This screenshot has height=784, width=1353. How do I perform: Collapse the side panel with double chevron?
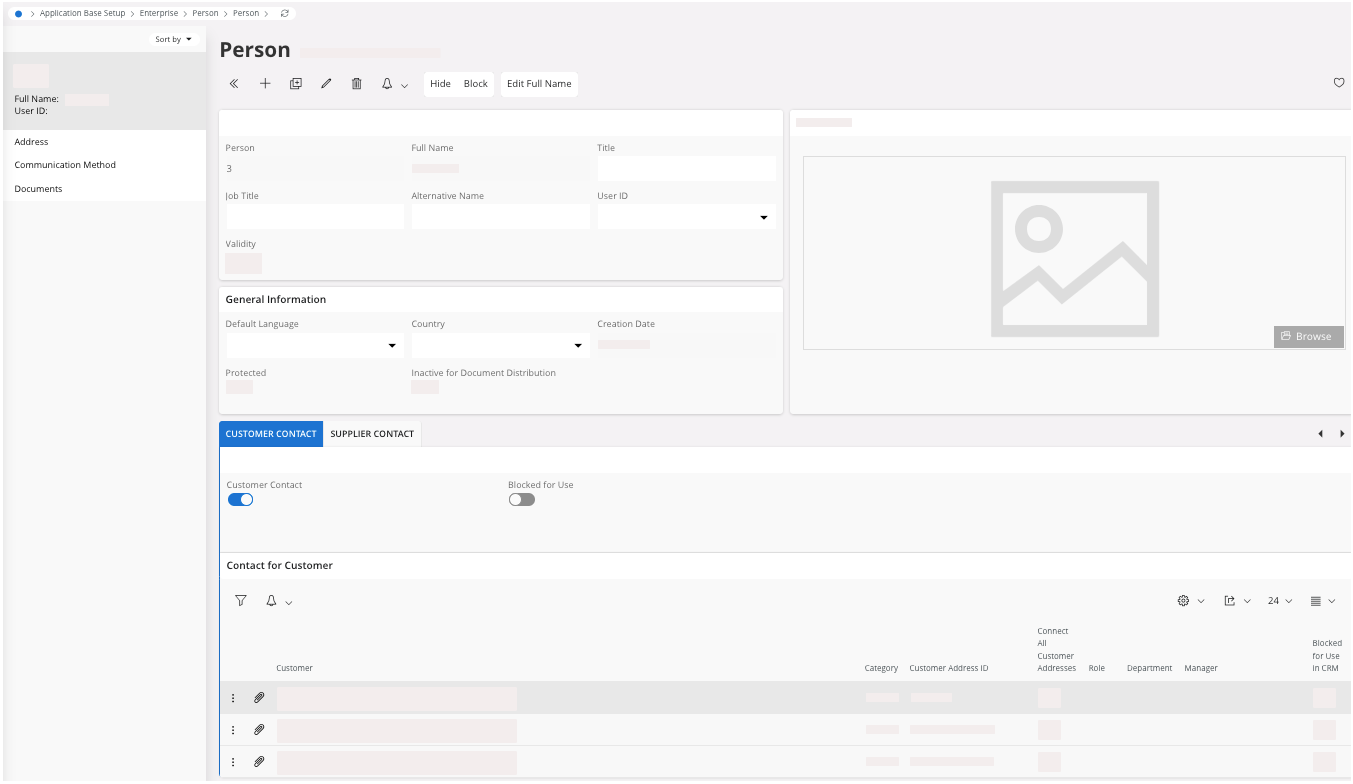tap(234, 84)
